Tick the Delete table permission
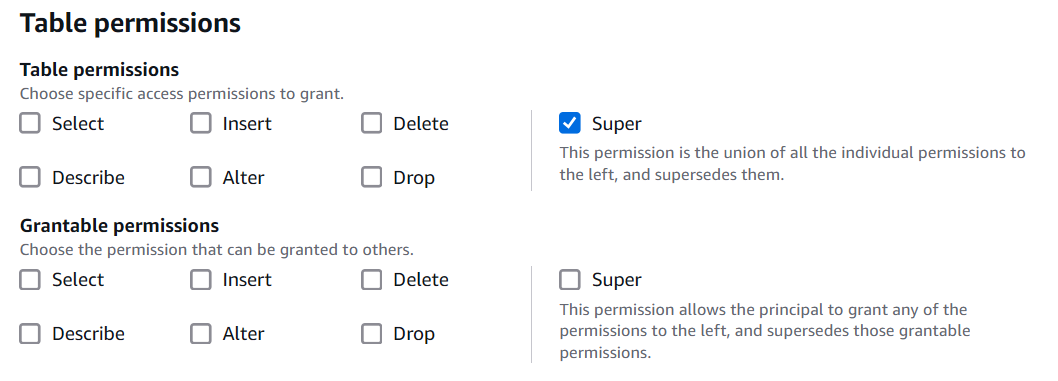The image size is (1058, 381). 371,123
